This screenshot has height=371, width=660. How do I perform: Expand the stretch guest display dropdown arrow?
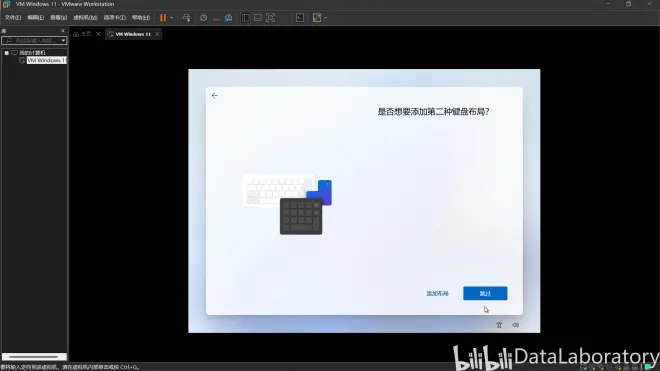325,18
